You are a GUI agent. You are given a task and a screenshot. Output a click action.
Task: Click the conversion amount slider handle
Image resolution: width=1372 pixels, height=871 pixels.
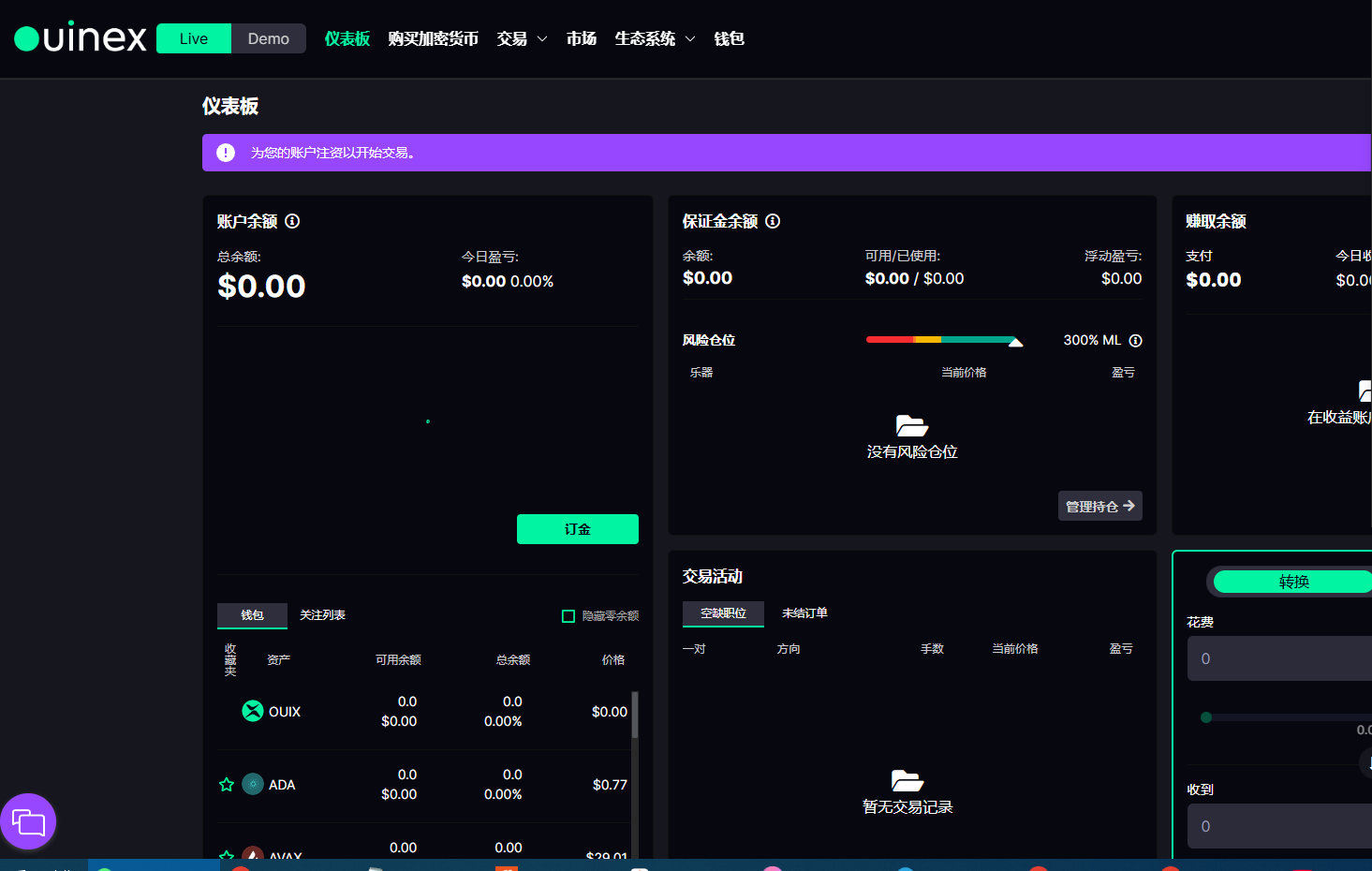point(1206,717)
